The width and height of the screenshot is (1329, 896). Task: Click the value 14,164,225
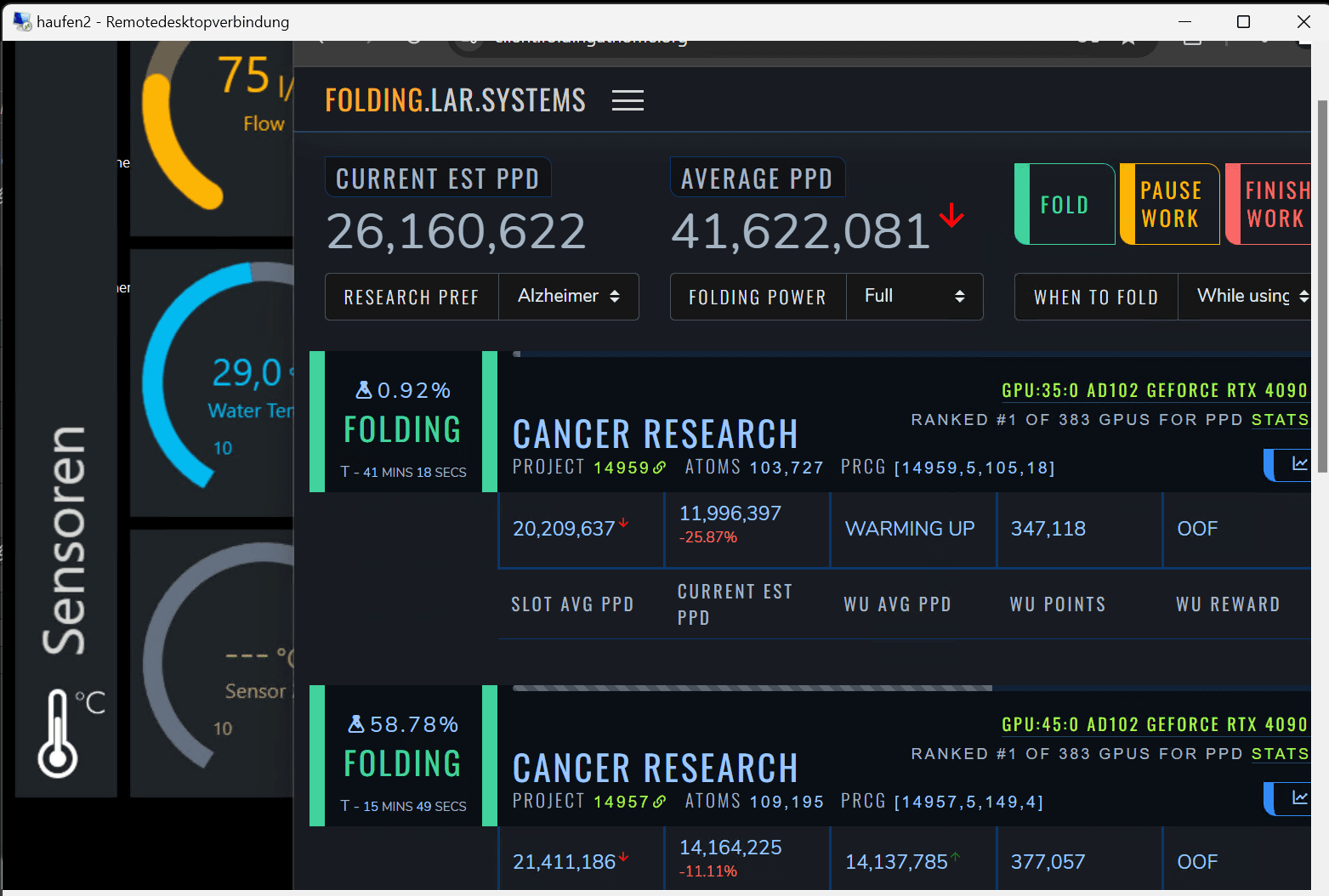[730, 848]
